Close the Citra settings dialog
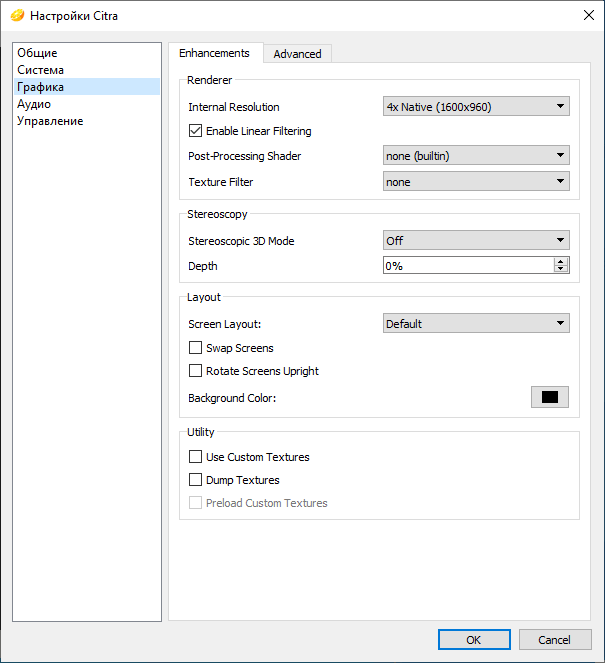 tap(589, 15)
